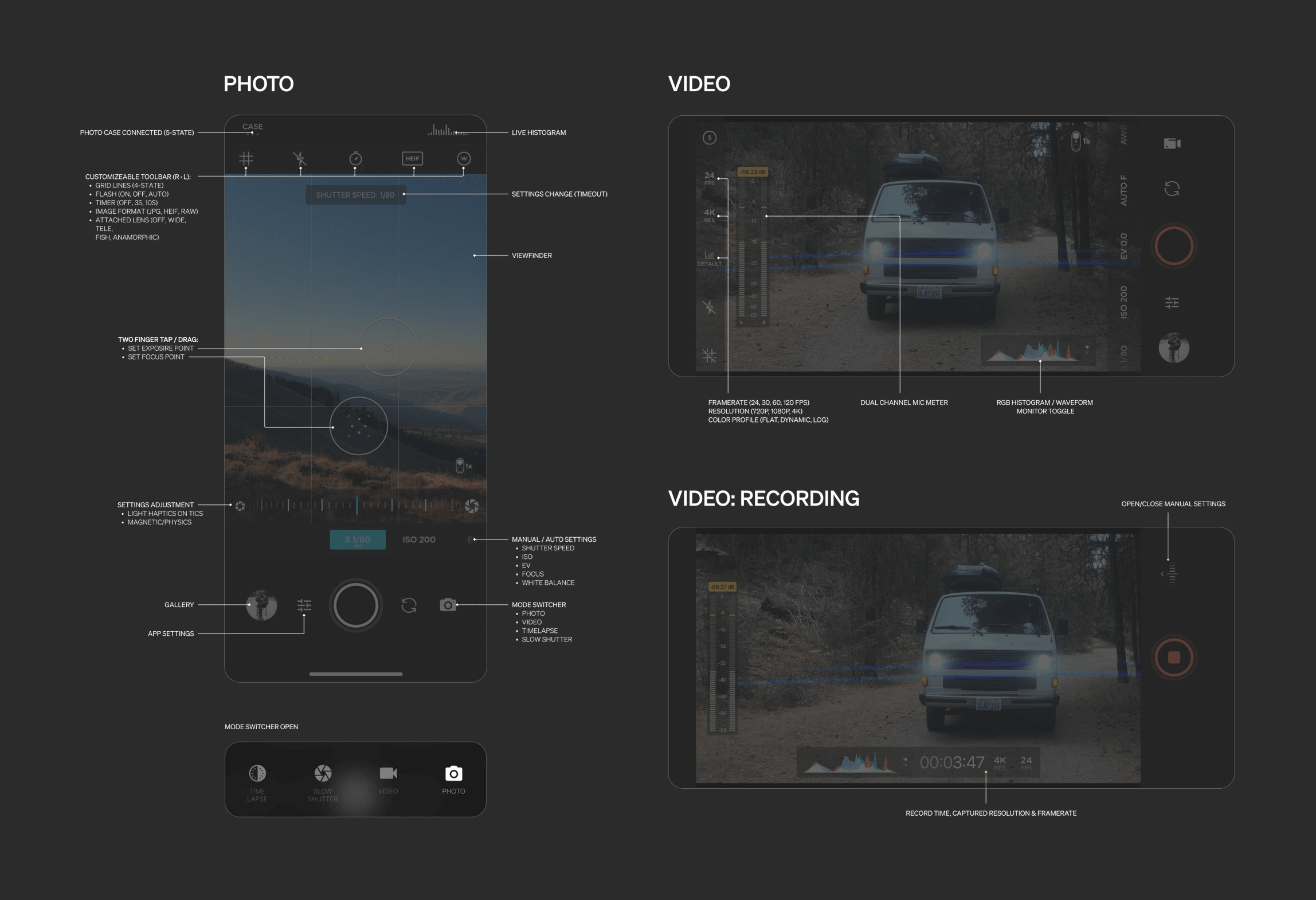Select VIDEO in mode switcher

click(x=388, y=780)
